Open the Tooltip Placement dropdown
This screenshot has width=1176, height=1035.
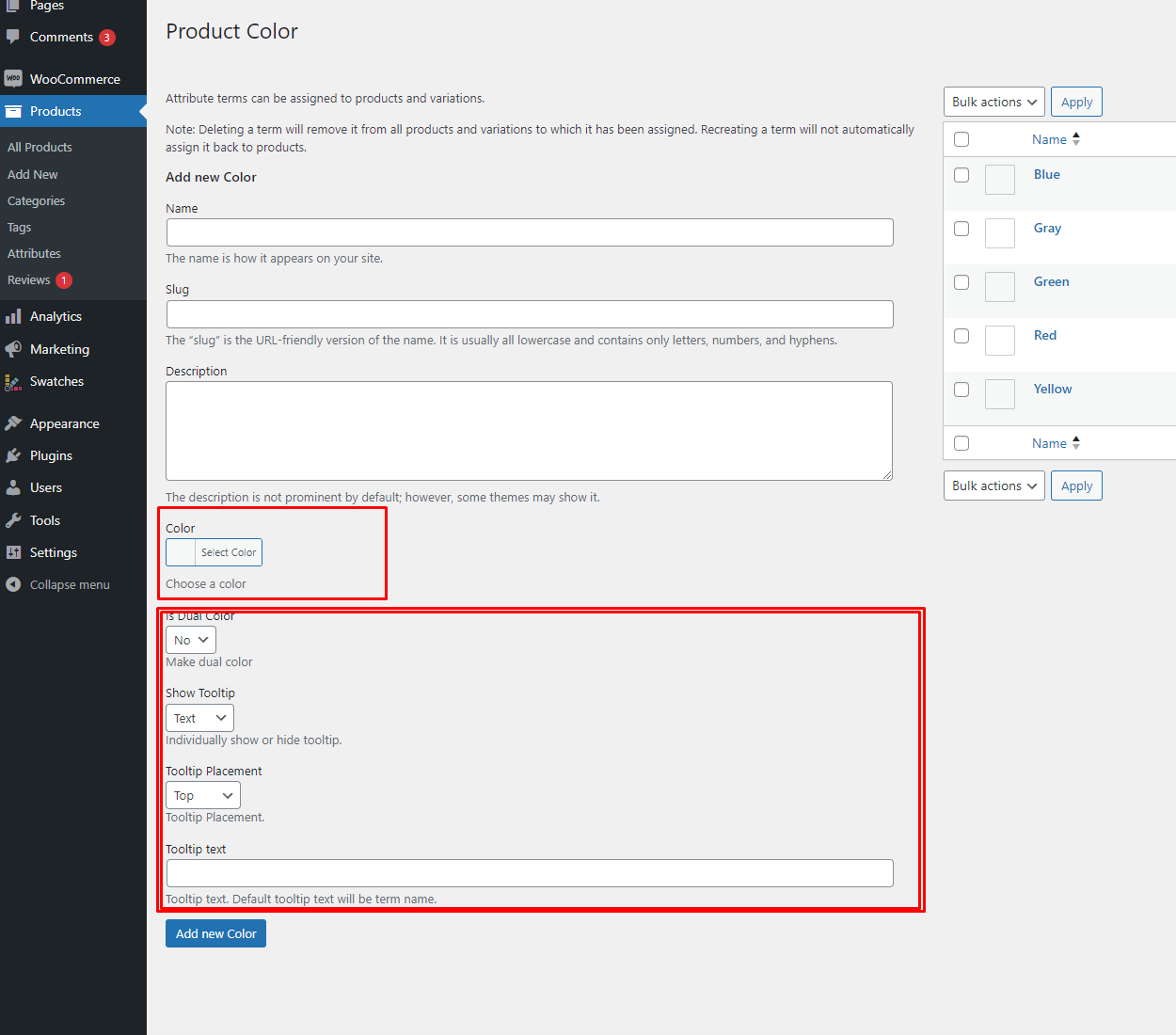coord(203,795)
